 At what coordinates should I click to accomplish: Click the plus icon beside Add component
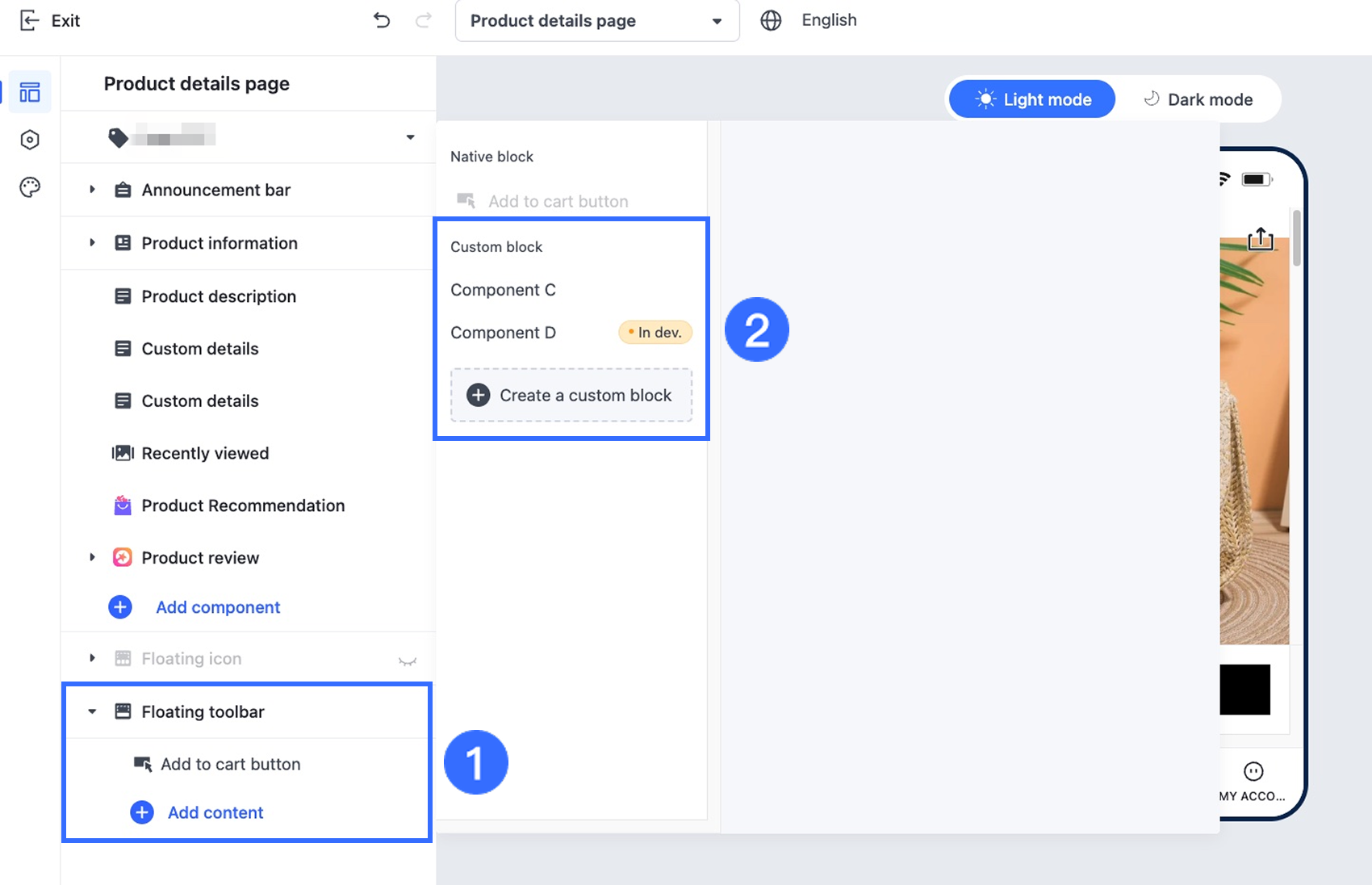[x=120, y=607]
